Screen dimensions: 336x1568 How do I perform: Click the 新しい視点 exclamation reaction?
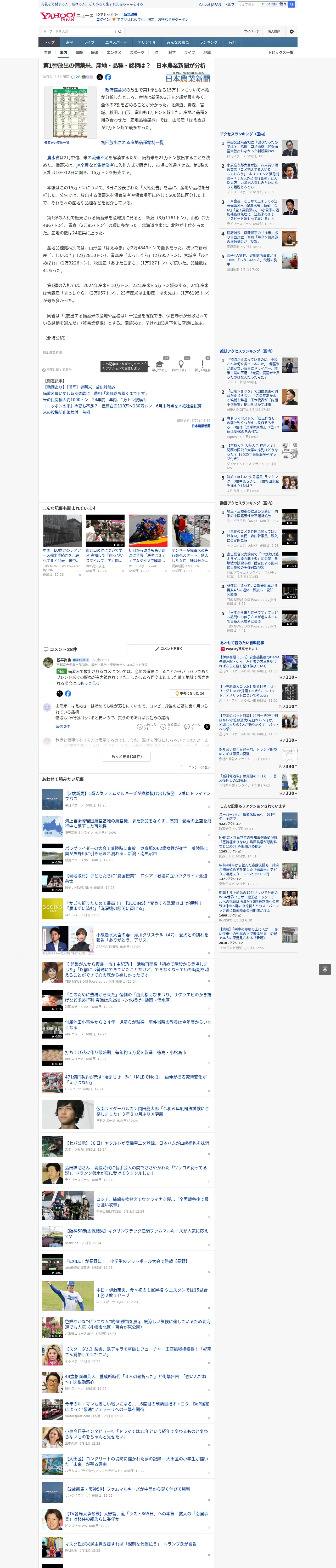coord(203,365)
